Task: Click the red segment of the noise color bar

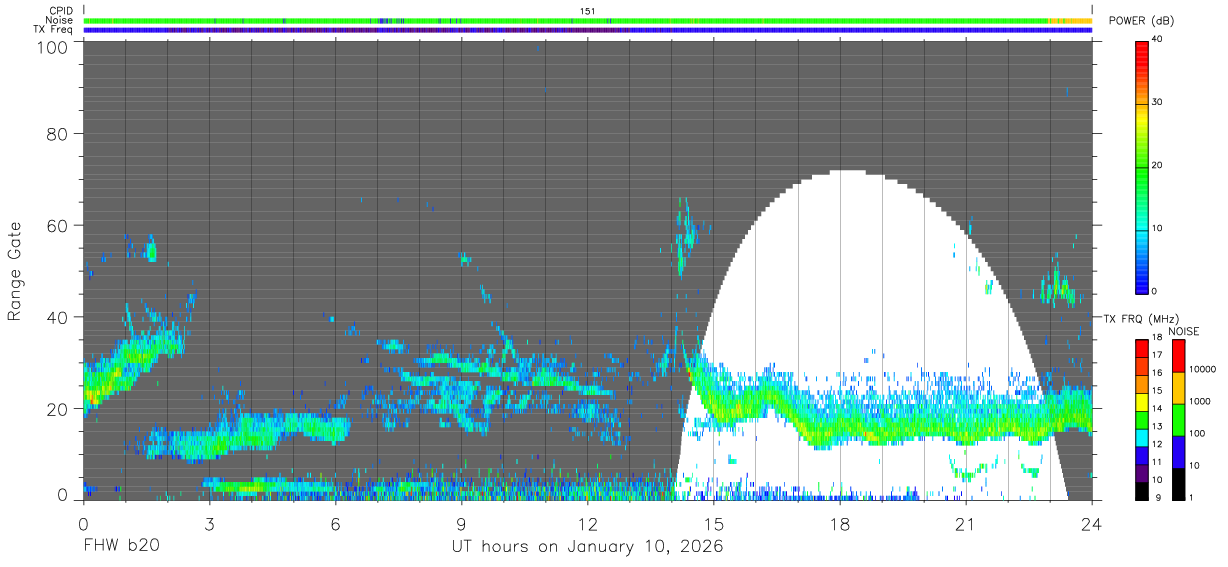Action: [1179, 356]
